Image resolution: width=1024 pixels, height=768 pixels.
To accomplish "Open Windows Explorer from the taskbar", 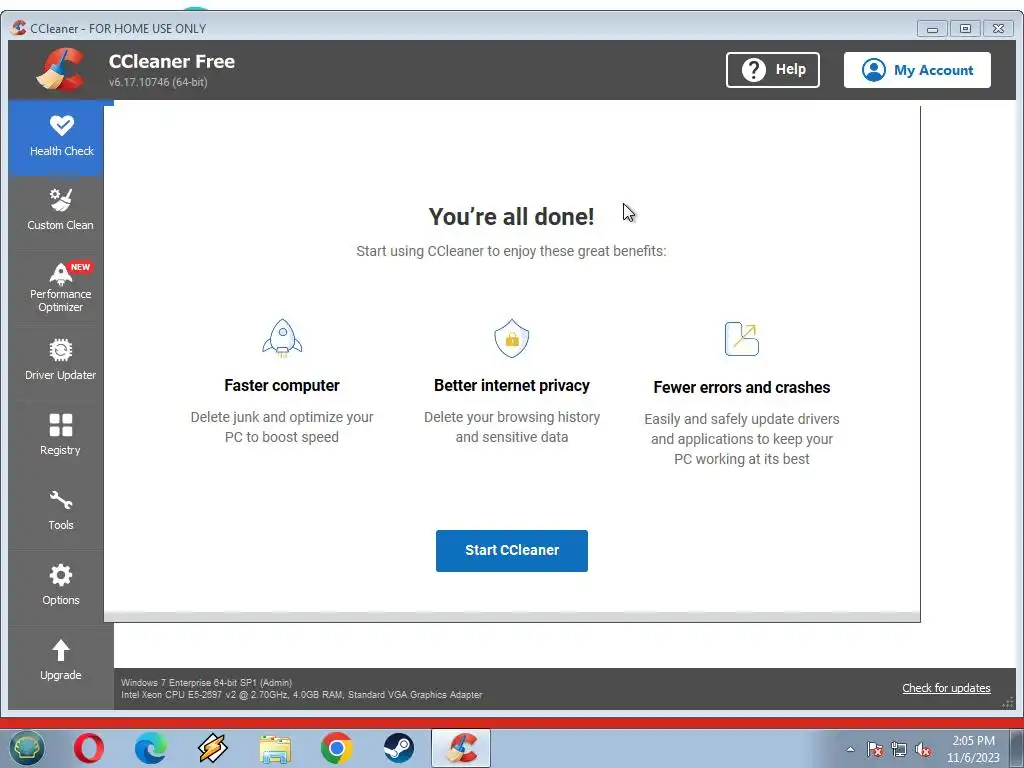I will pos(275,748).
